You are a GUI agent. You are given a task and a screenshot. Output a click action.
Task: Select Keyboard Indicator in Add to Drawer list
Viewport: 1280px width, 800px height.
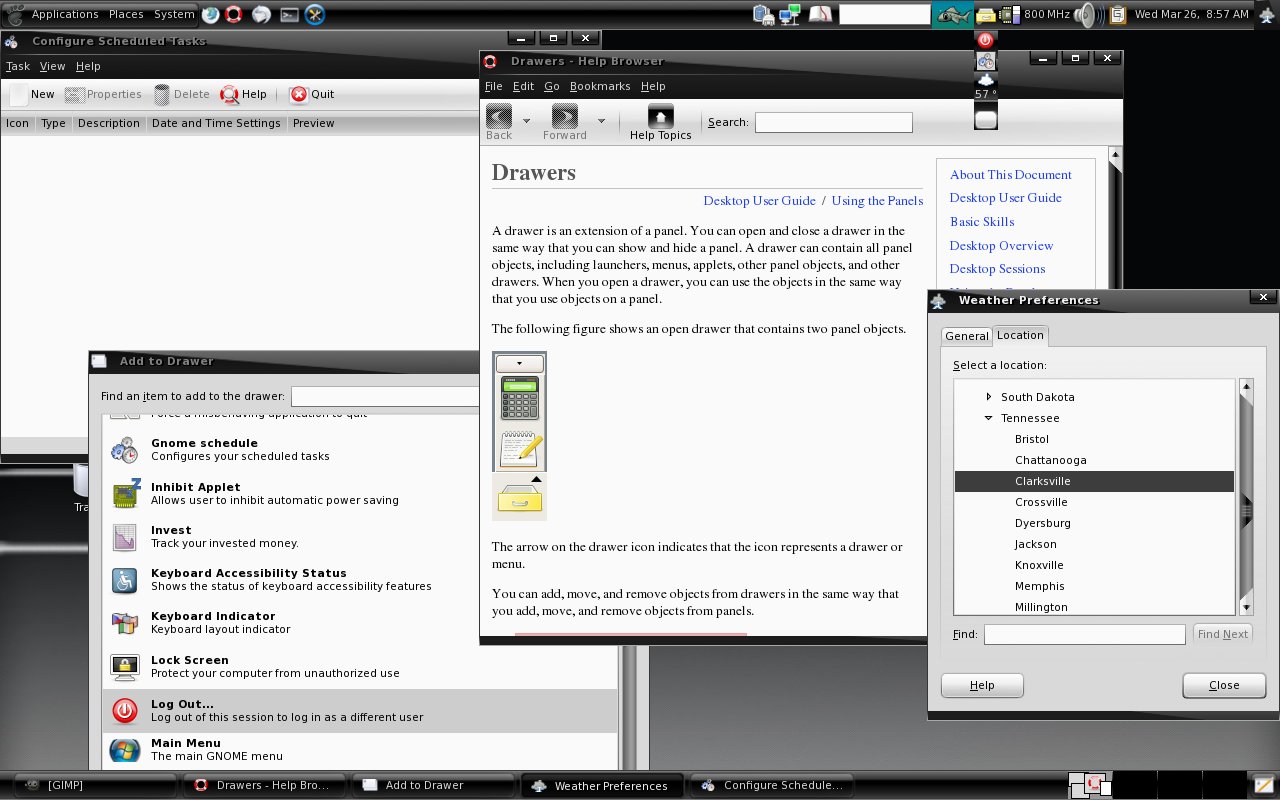click(360, 623)
